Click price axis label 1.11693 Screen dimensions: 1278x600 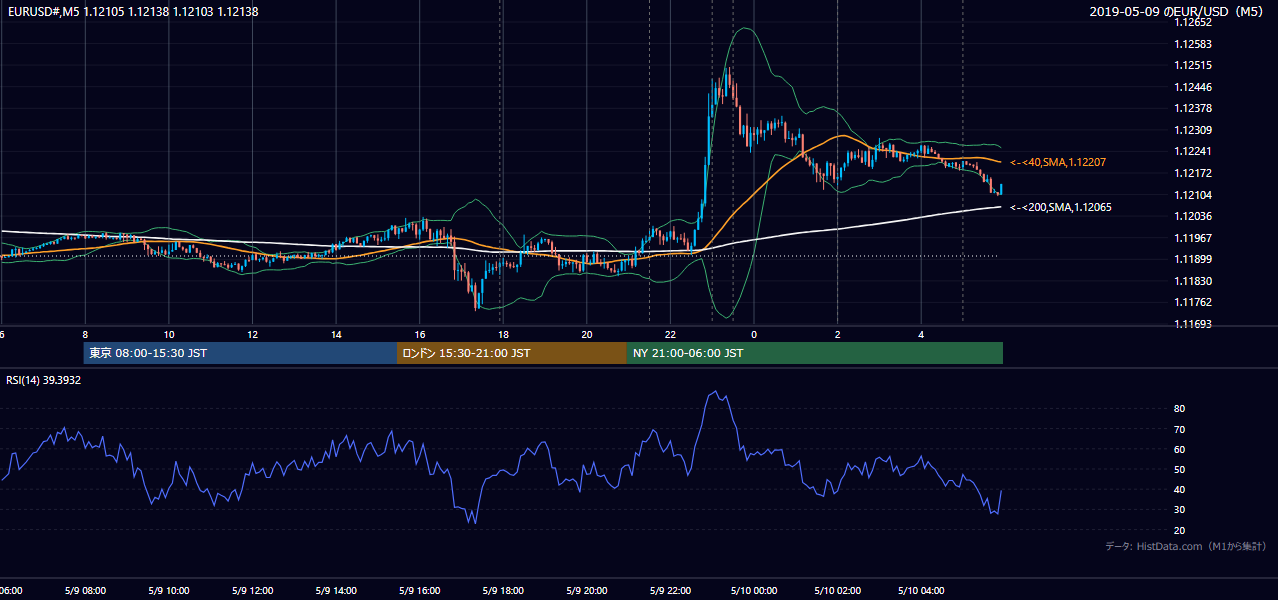[x=1193, y=324]
